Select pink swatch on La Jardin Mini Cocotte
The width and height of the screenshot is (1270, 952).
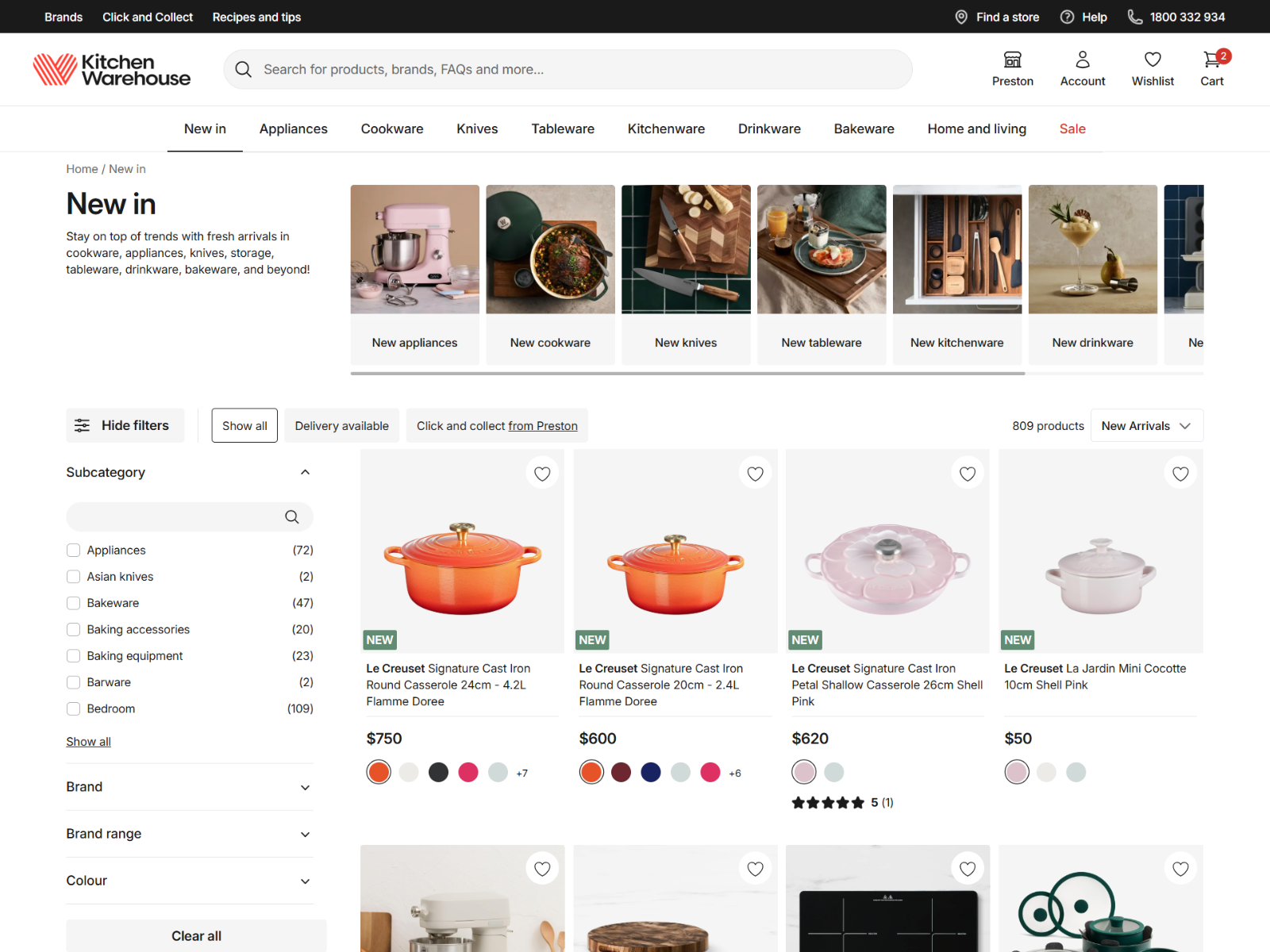tap(1017, 772)
